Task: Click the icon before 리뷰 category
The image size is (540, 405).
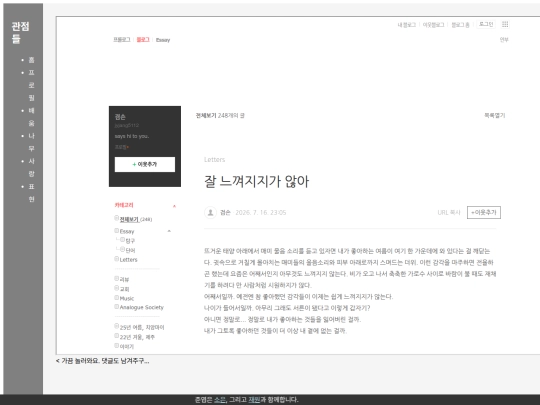Action: tap(116, 278)
